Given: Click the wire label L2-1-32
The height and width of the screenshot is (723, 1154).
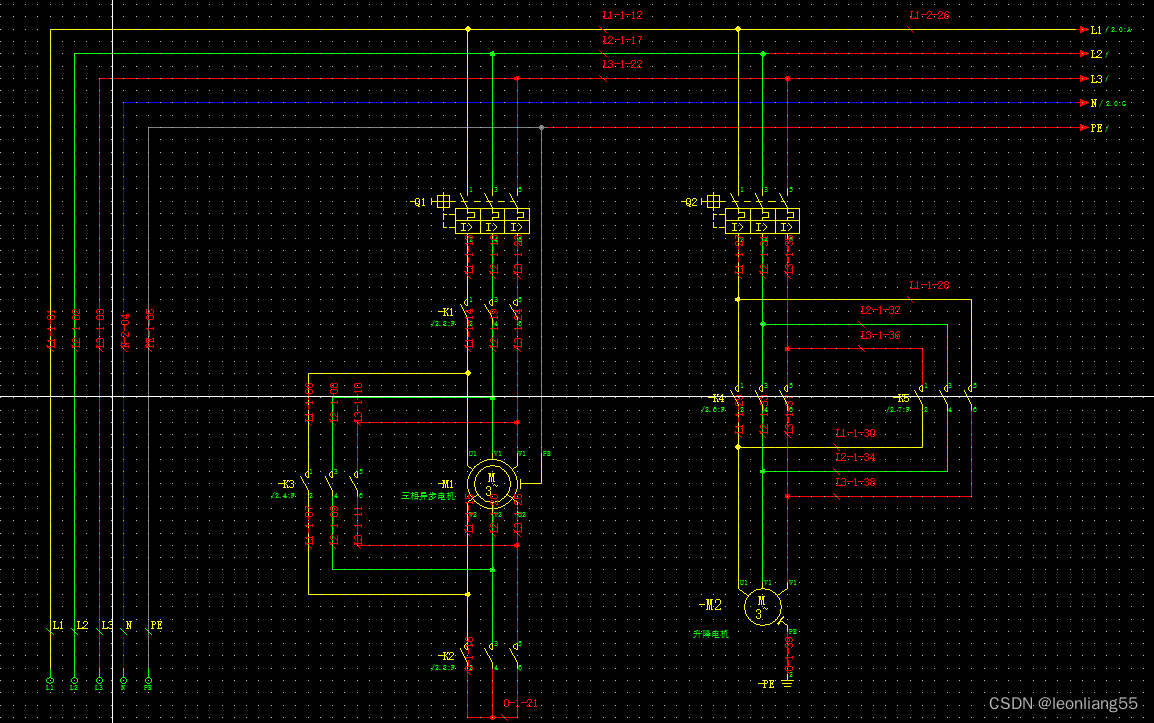Looking at the screenshot, I should tap(880, 310).
